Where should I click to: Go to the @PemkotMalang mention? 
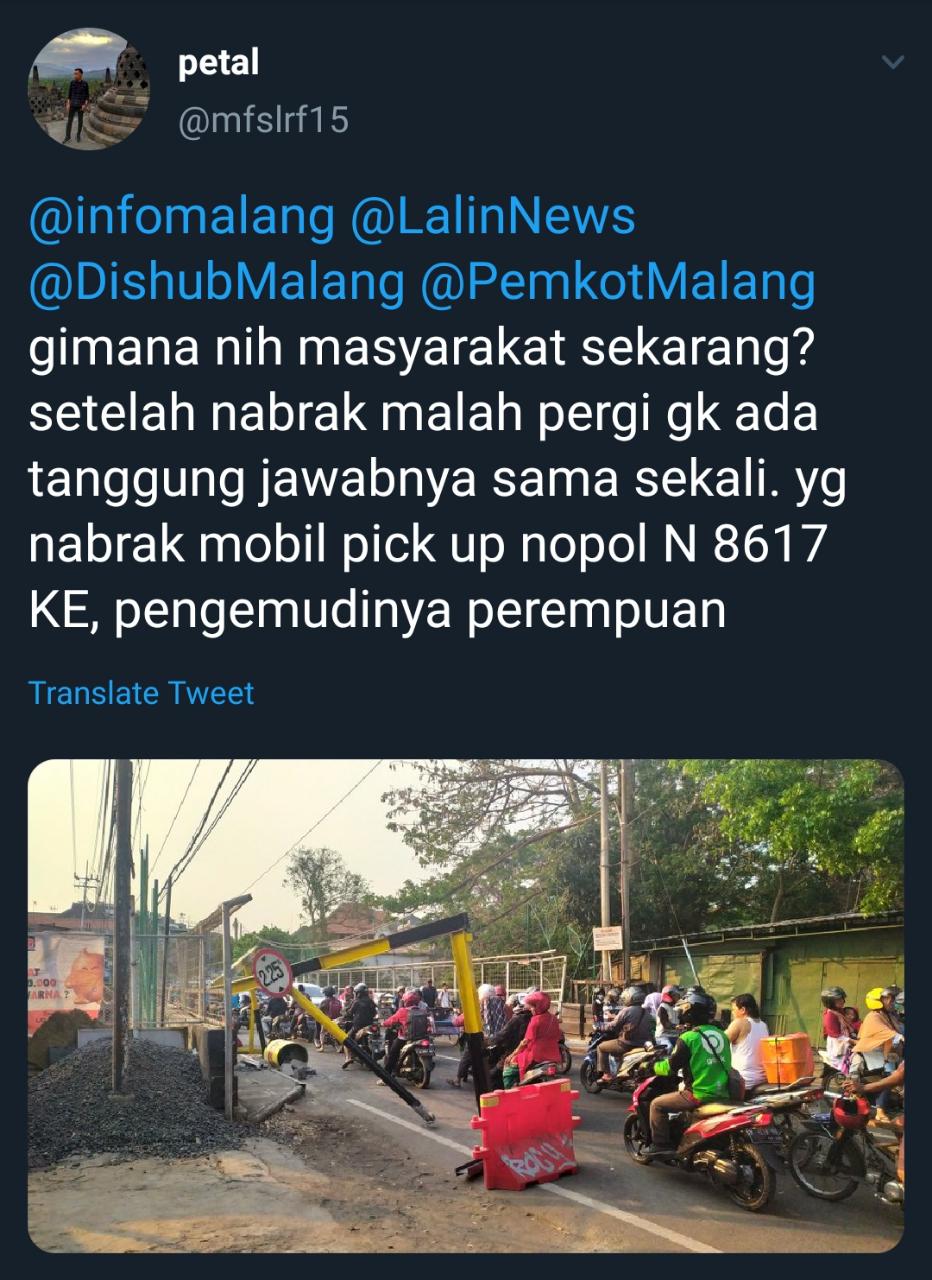(618, 283)
